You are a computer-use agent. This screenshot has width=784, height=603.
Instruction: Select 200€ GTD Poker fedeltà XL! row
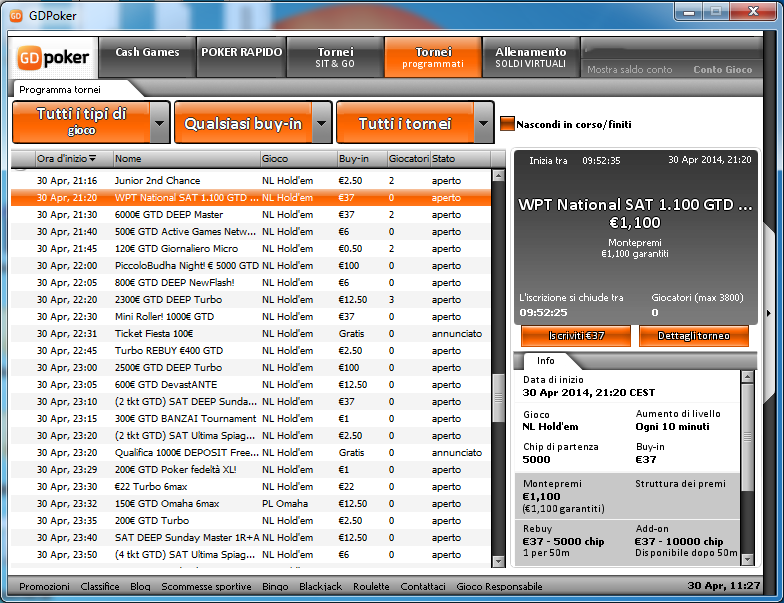(251, 470)
